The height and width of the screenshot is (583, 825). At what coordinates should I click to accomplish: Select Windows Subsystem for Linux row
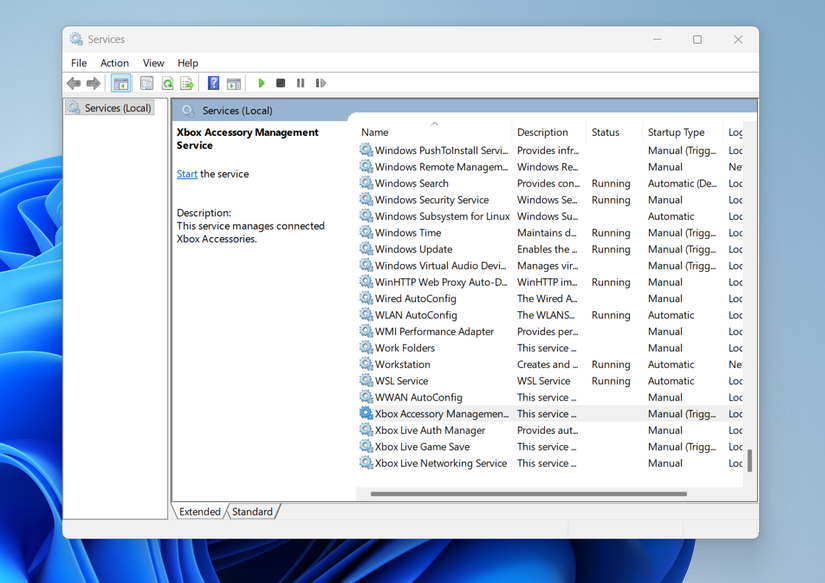(550, 216)
